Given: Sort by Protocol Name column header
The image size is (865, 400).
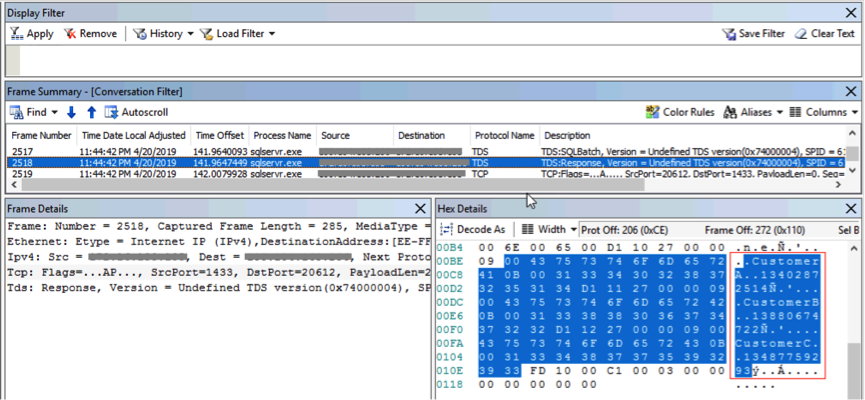Looking at the screenshot, I should click(502, 135).
